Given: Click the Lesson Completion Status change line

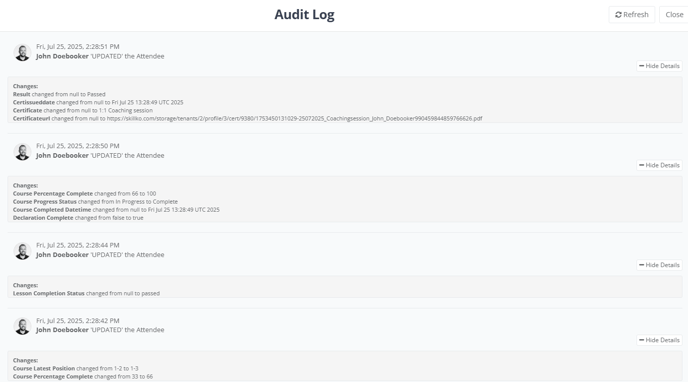Looking at the screenshot, I should click(86, 293).
